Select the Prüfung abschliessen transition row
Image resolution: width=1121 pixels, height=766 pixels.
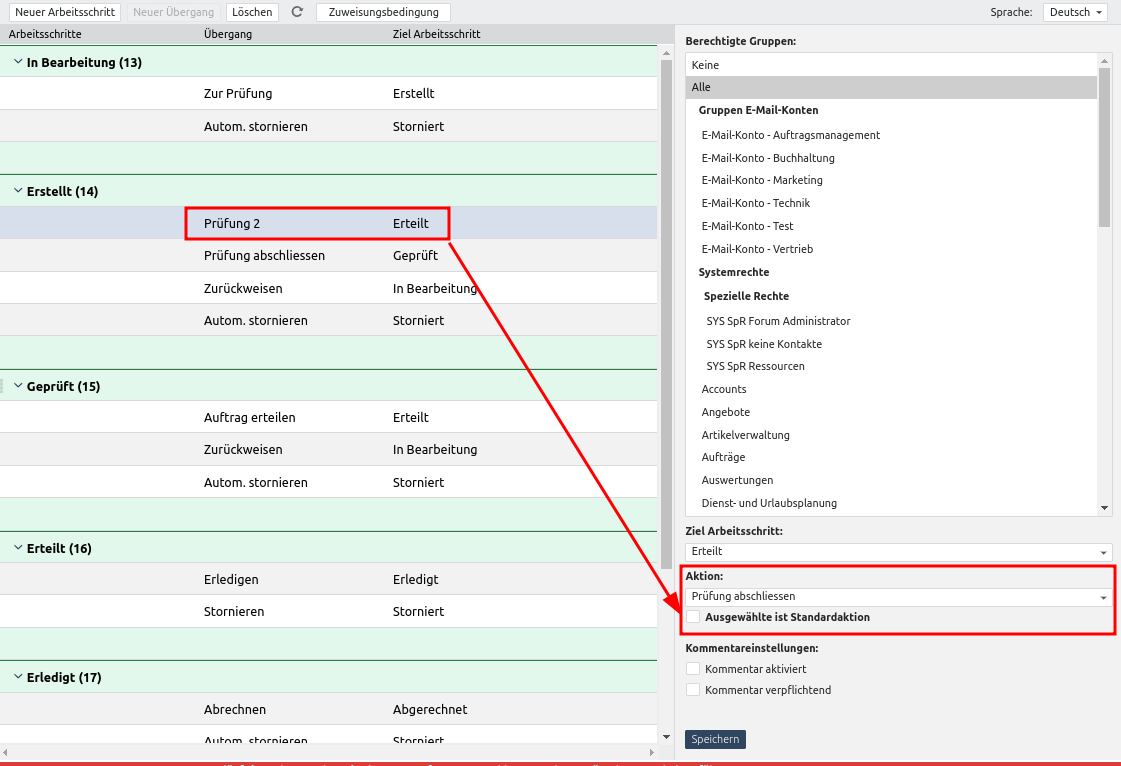tap(264, 256)
